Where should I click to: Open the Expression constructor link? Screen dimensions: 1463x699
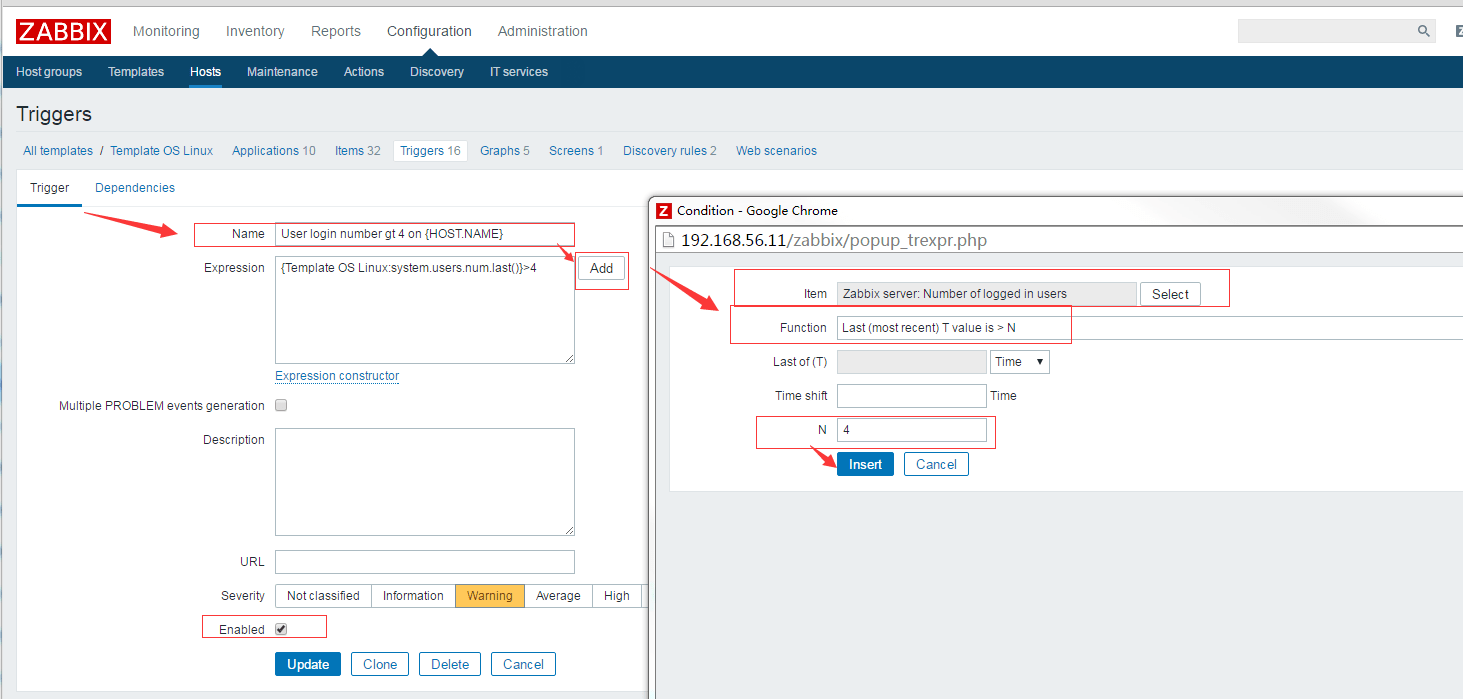(336, 375)
